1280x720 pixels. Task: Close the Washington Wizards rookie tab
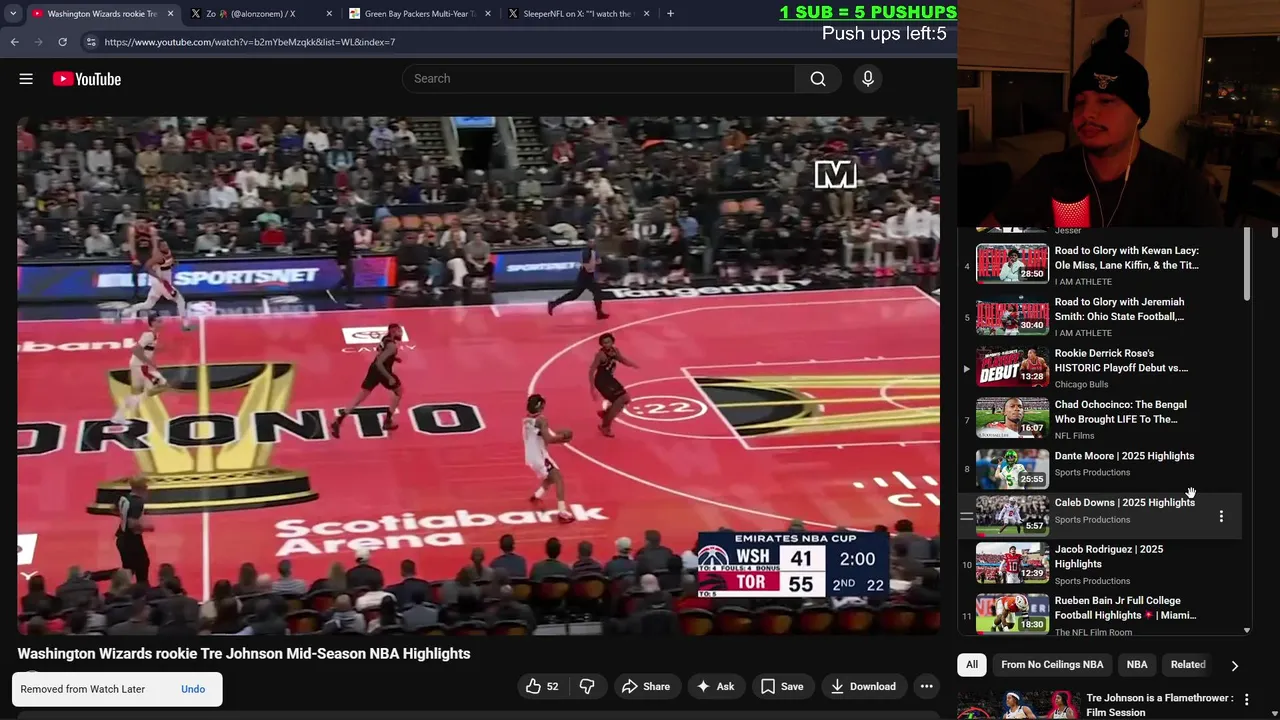[170, 14]
